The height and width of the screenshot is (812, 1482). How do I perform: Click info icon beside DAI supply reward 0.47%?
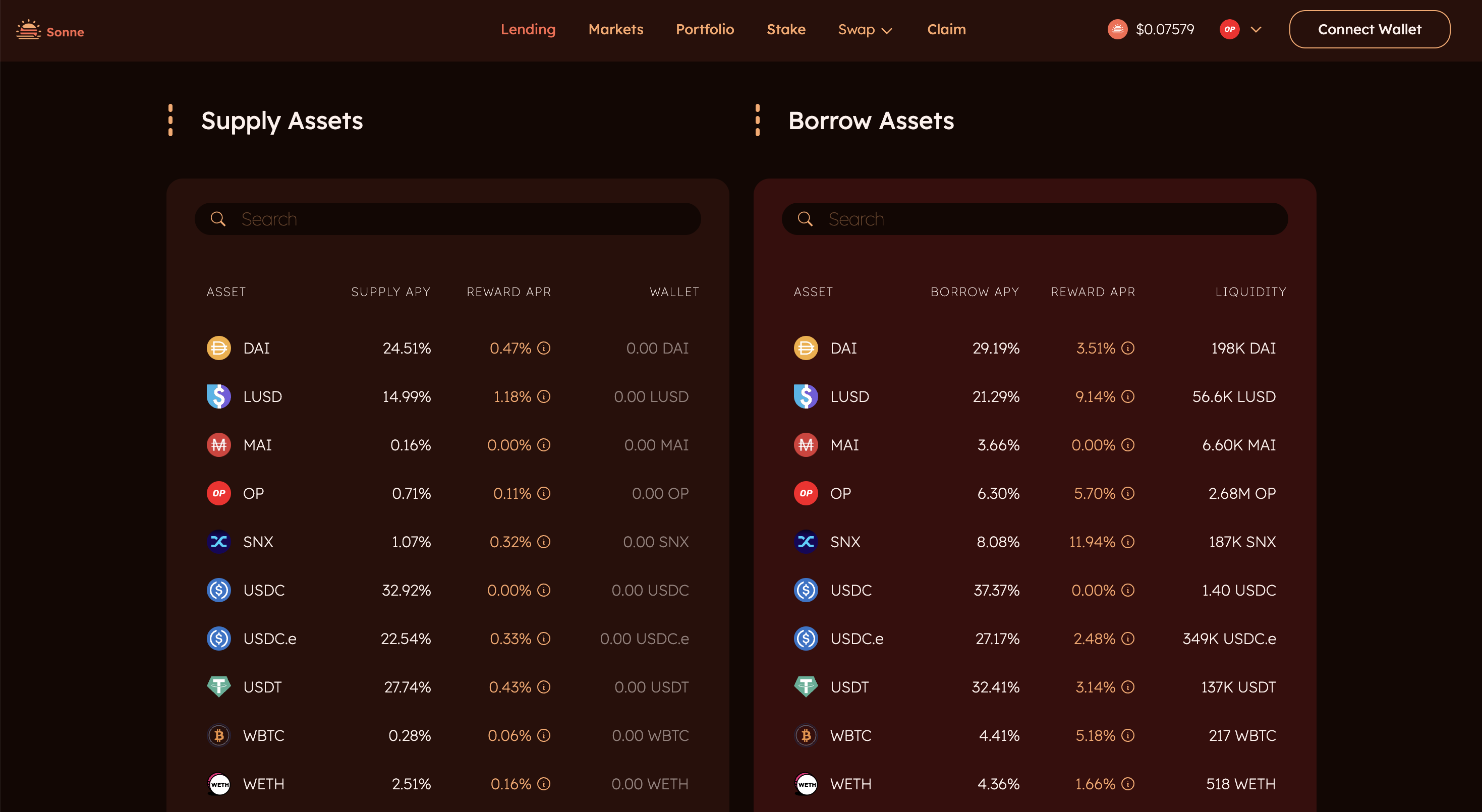click(544, 348)
